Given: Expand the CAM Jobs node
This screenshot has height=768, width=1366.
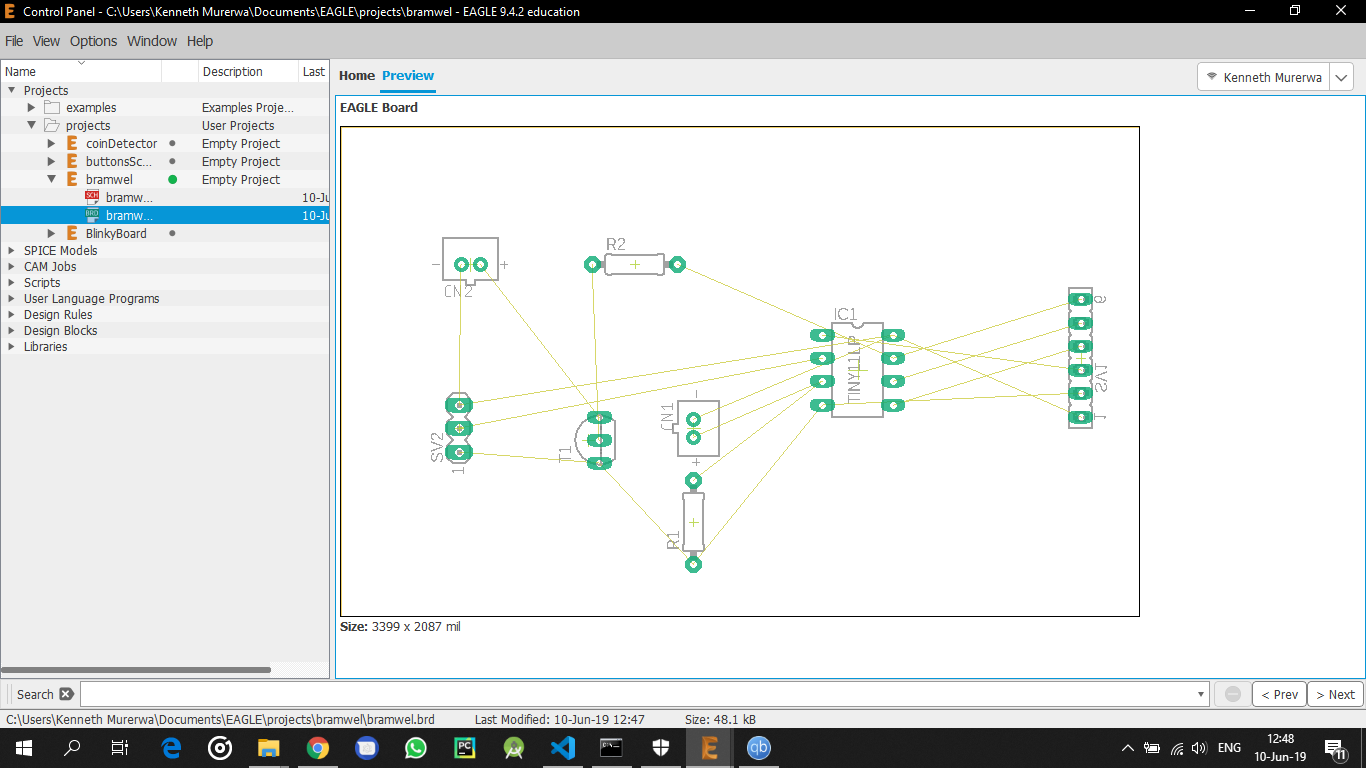Looking at the screenshot, I should point(11,266).
